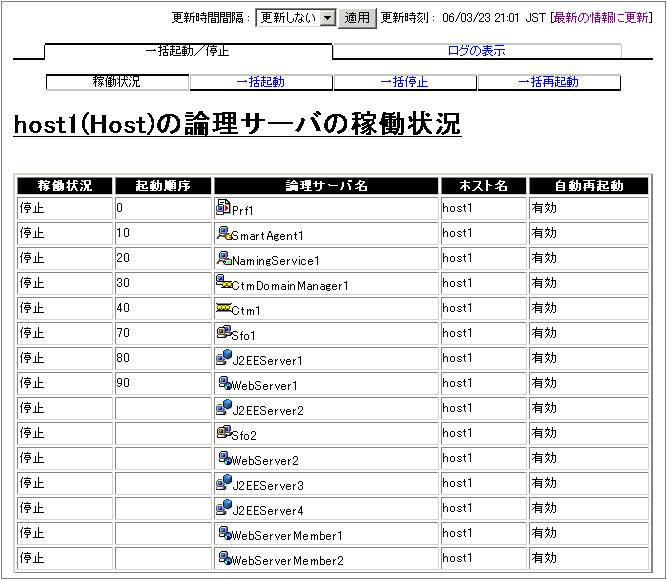Click the J2EEServer1 name text
667x580 pixels.
pos(268,360)
